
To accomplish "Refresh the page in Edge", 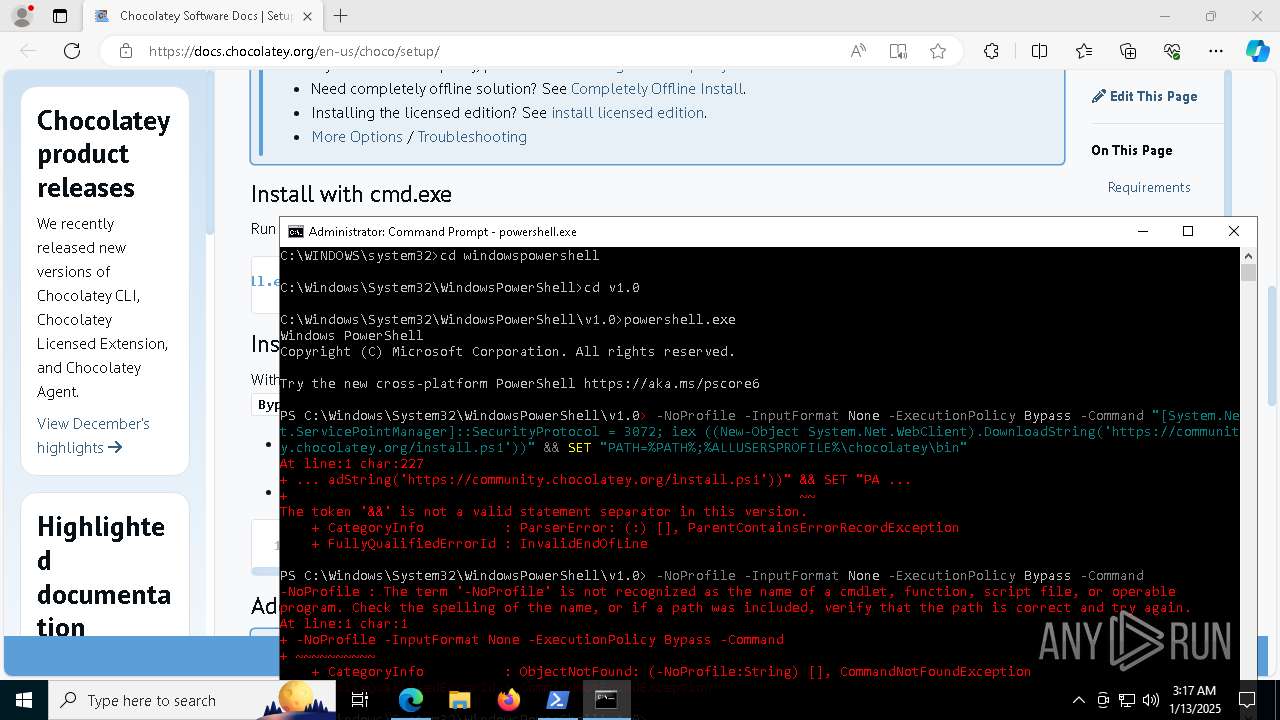I will (x=72, y=51).
